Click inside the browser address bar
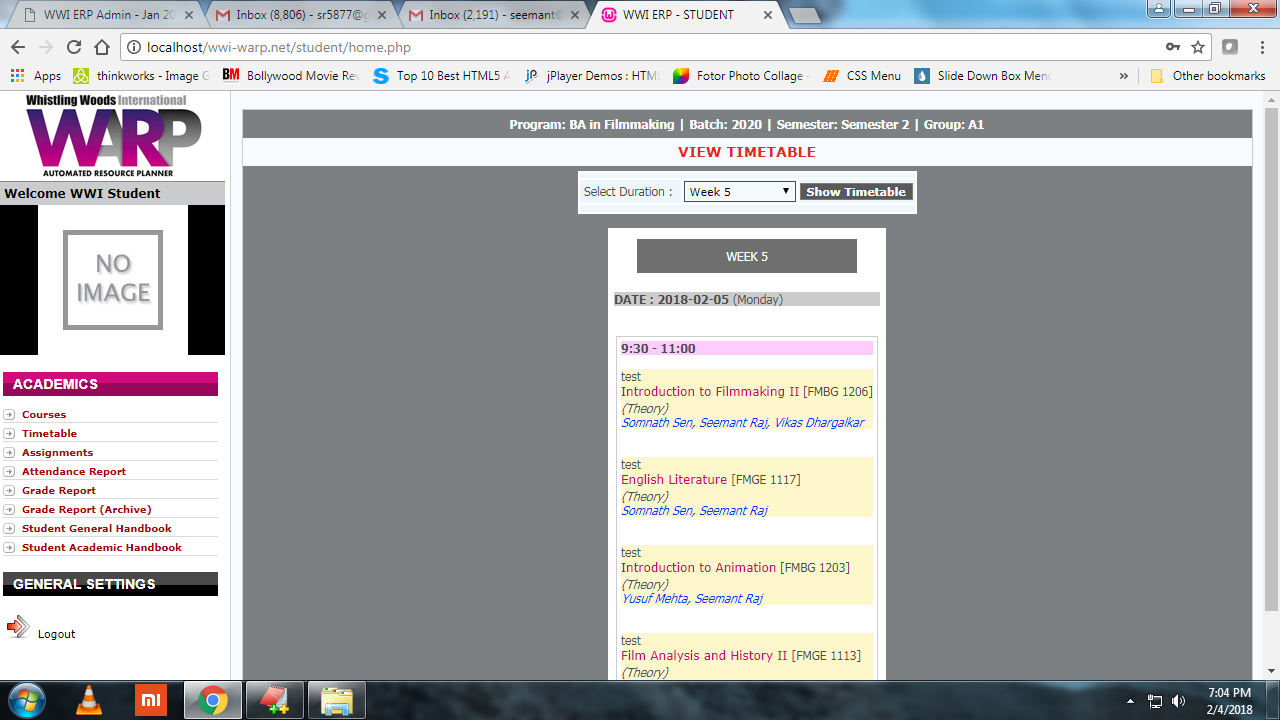This screenshot has height=720, width=1280. pos(600,46)
